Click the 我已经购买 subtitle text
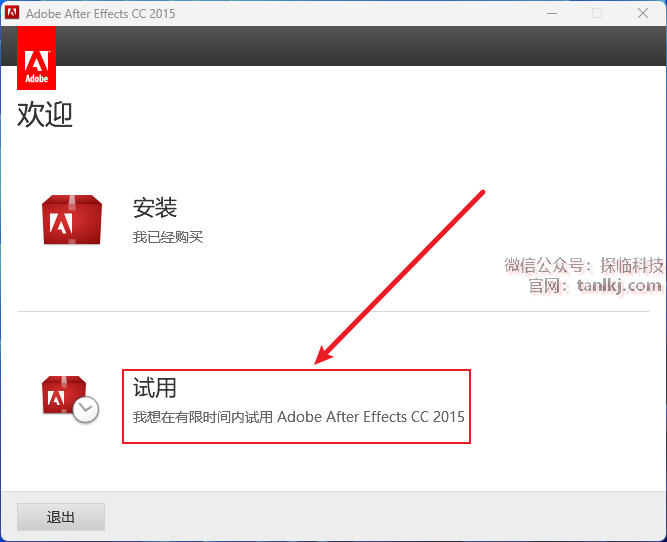 tap(168, 237)
